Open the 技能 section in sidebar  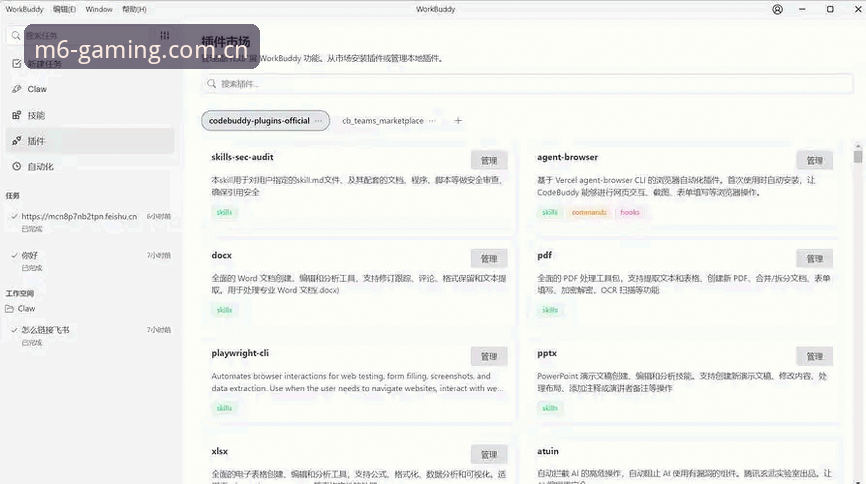pos(90,115)
